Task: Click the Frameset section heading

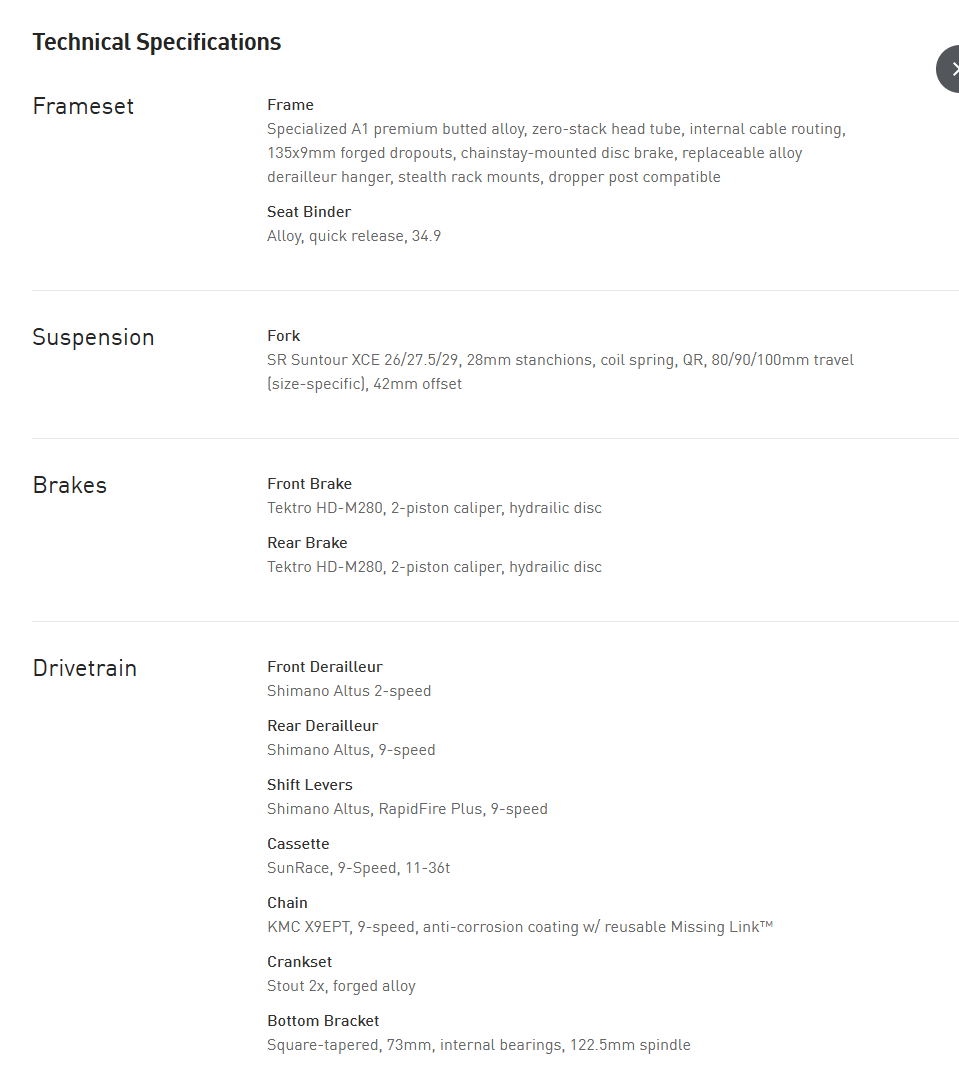Action: tap(83, 106)
